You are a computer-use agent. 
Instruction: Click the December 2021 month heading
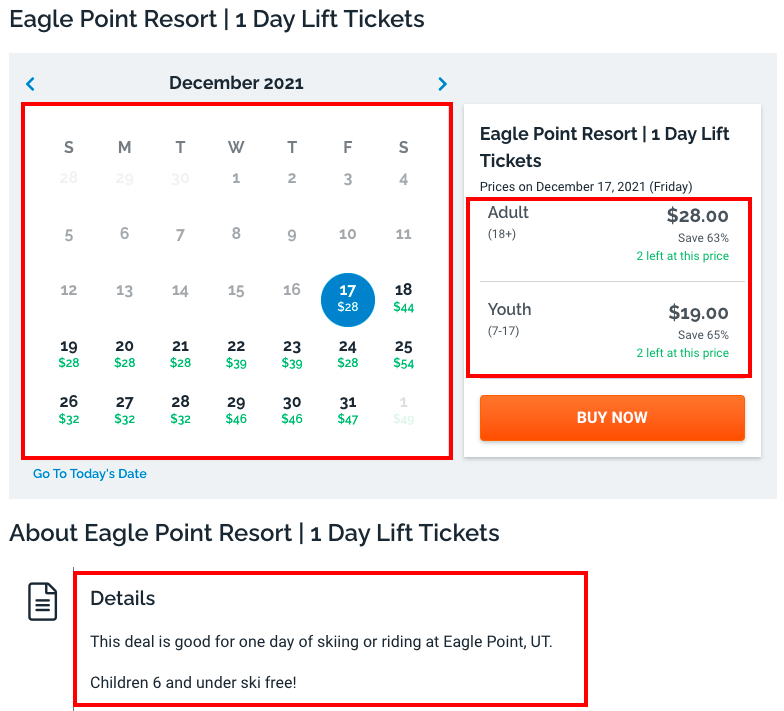coord(236,84)
